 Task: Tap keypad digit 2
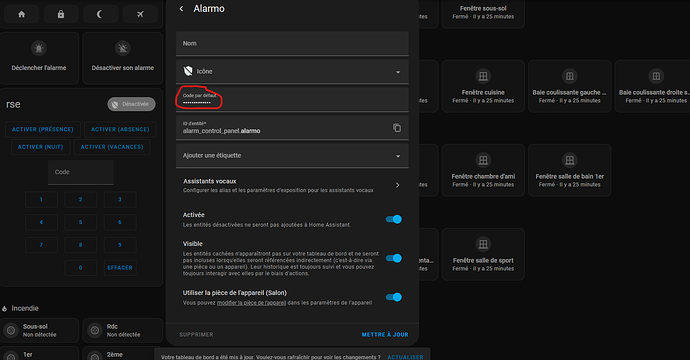click(81, 199)
